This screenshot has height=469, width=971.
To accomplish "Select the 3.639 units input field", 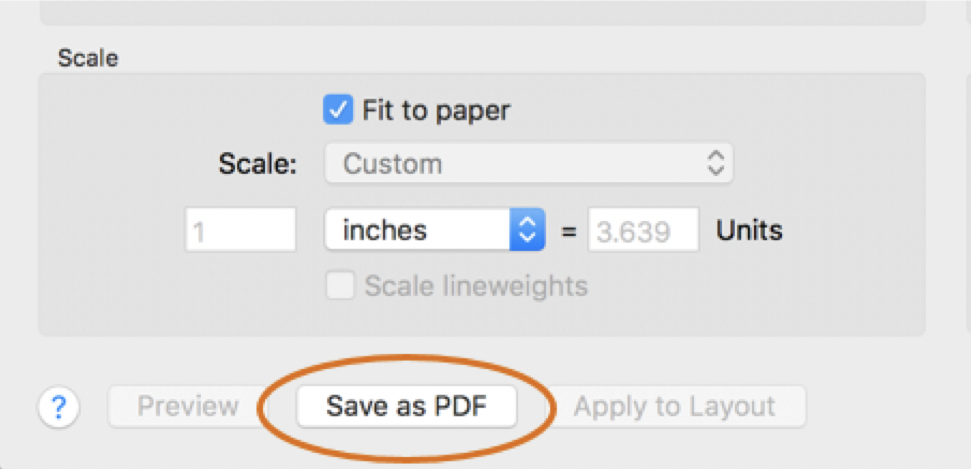I will [643, 231].
